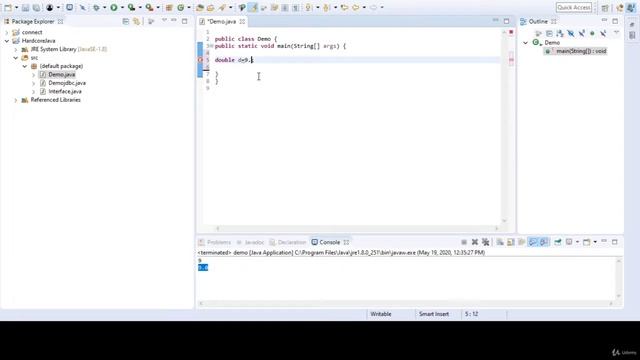This screenshot has height=360, width=640.
Task: Click Remove All Terminated Launches icon
Action: [485, 242]
